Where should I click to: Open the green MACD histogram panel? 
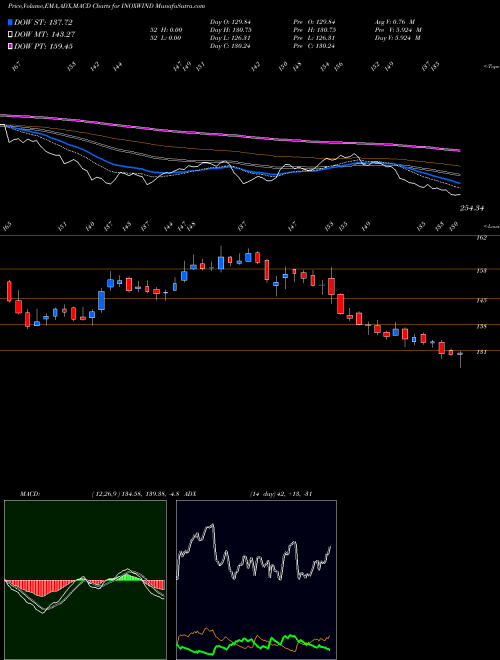(x=85, y=580)
